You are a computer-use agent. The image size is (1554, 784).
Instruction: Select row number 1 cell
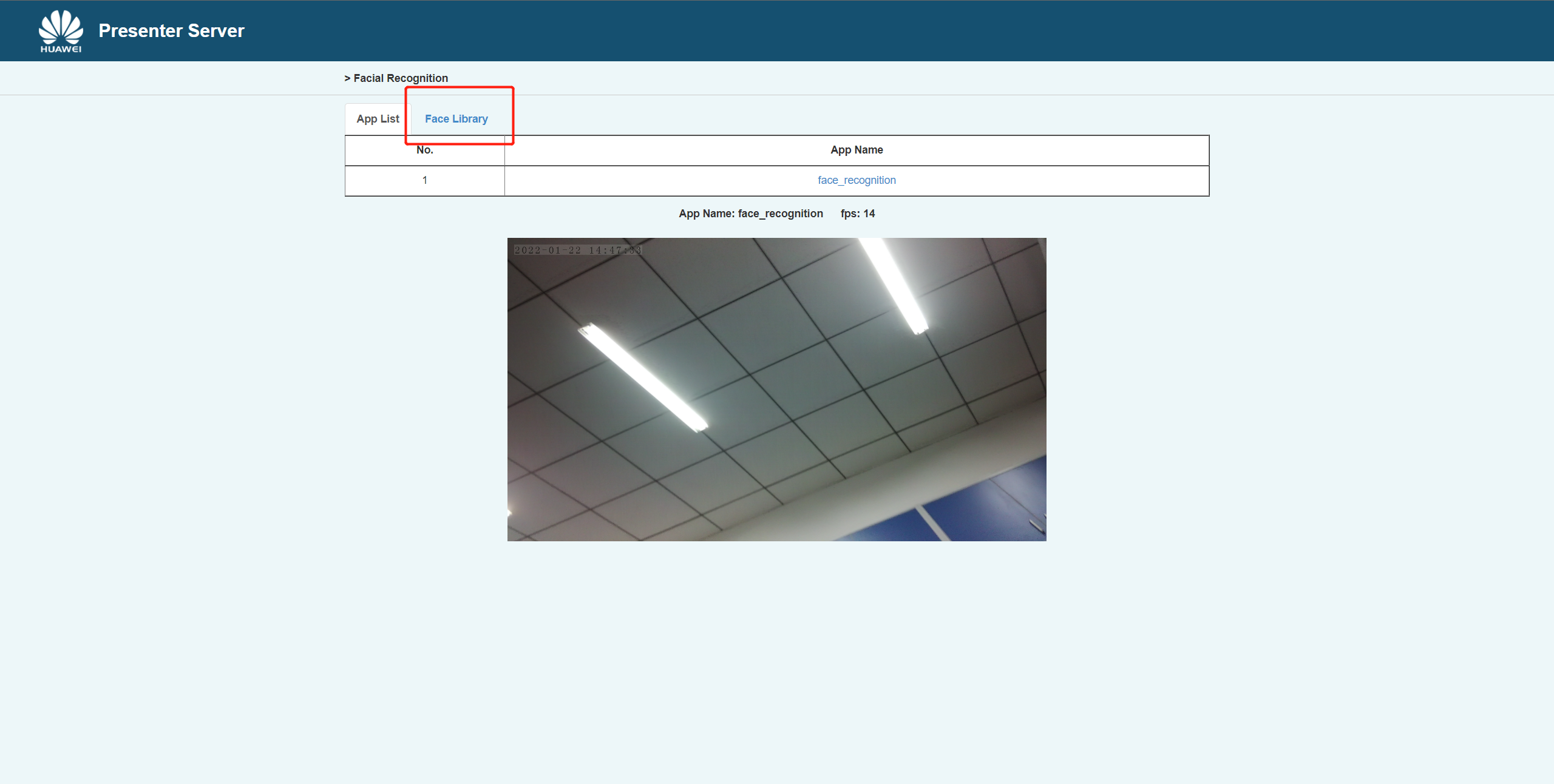tap(424, 180)
